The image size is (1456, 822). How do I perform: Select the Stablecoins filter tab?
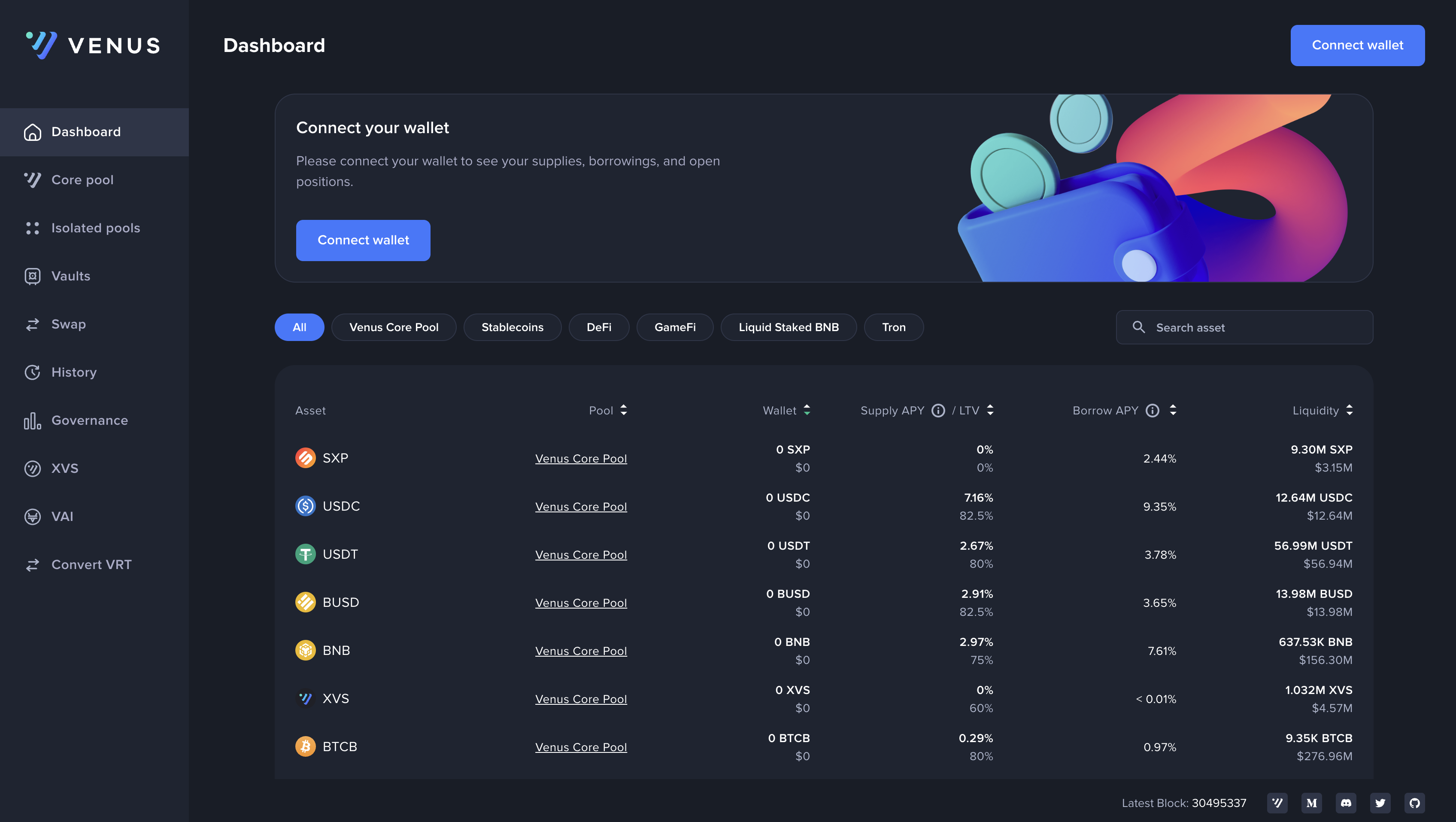click(512, 327)
